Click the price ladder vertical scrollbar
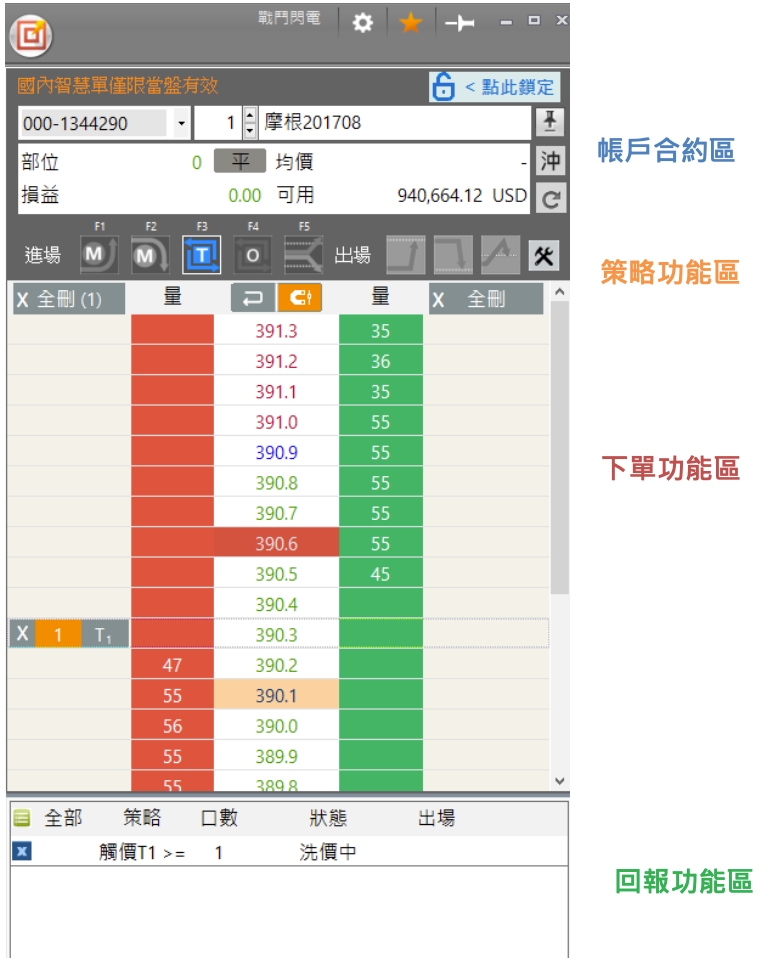The width and height of the screenshot is (773, 963). (559, 450)
